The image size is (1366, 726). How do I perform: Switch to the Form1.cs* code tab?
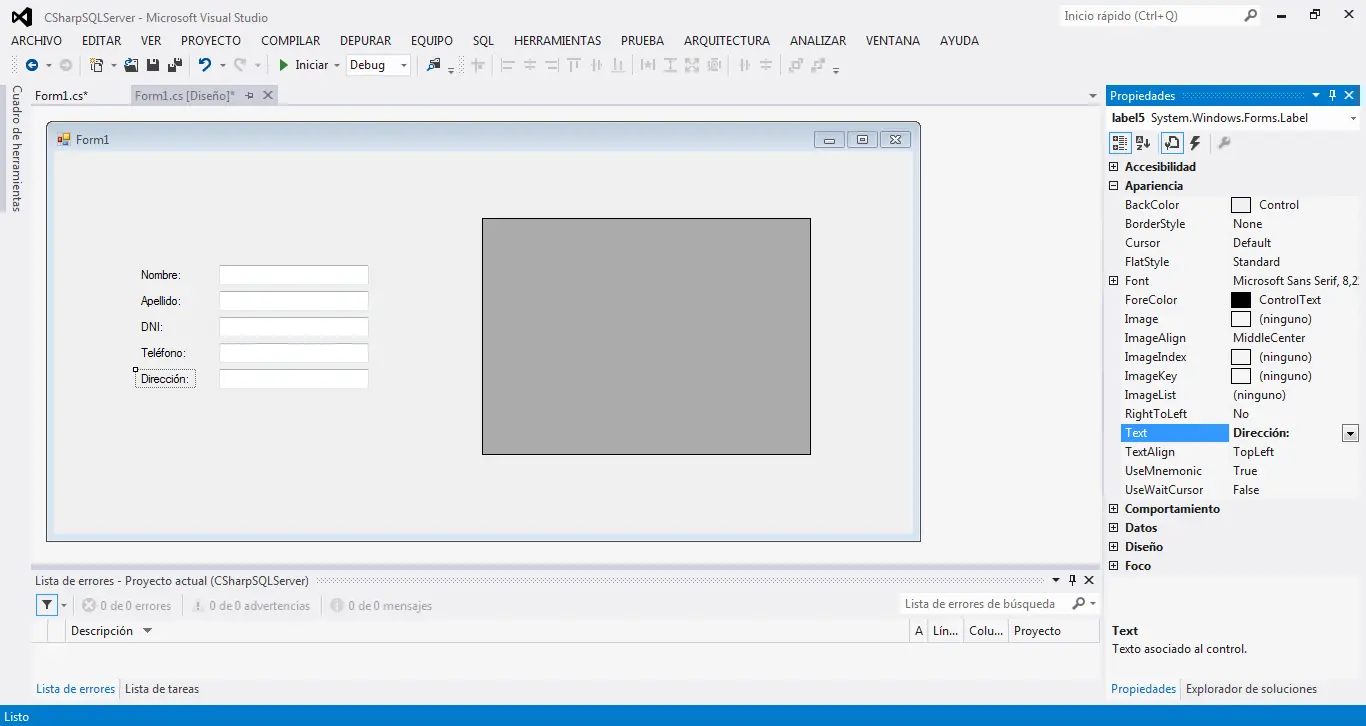click(x=62, y=96)
